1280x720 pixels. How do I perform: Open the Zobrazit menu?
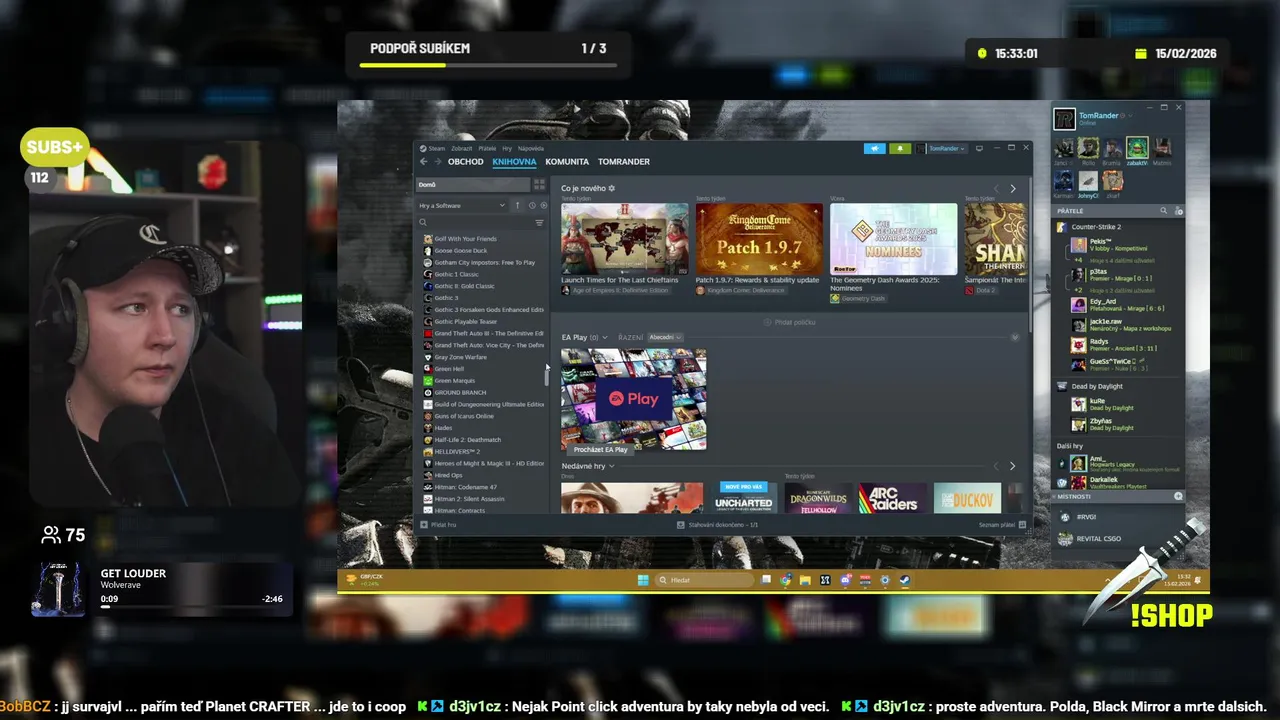462,148
